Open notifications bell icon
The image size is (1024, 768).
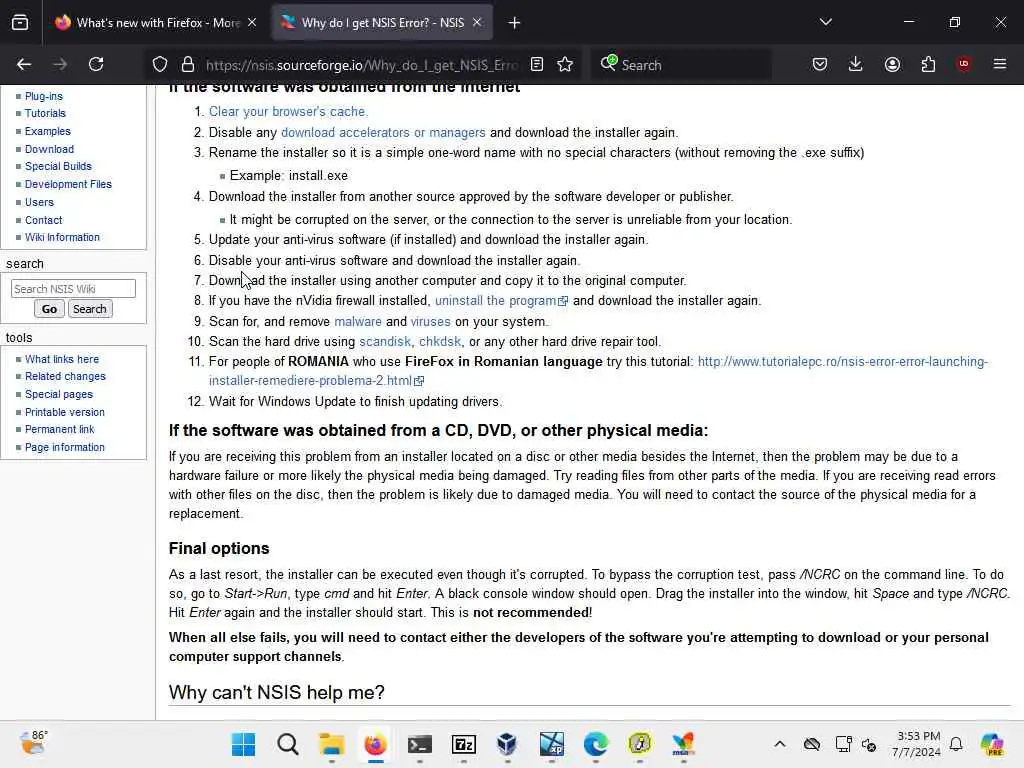pos(956,744)
